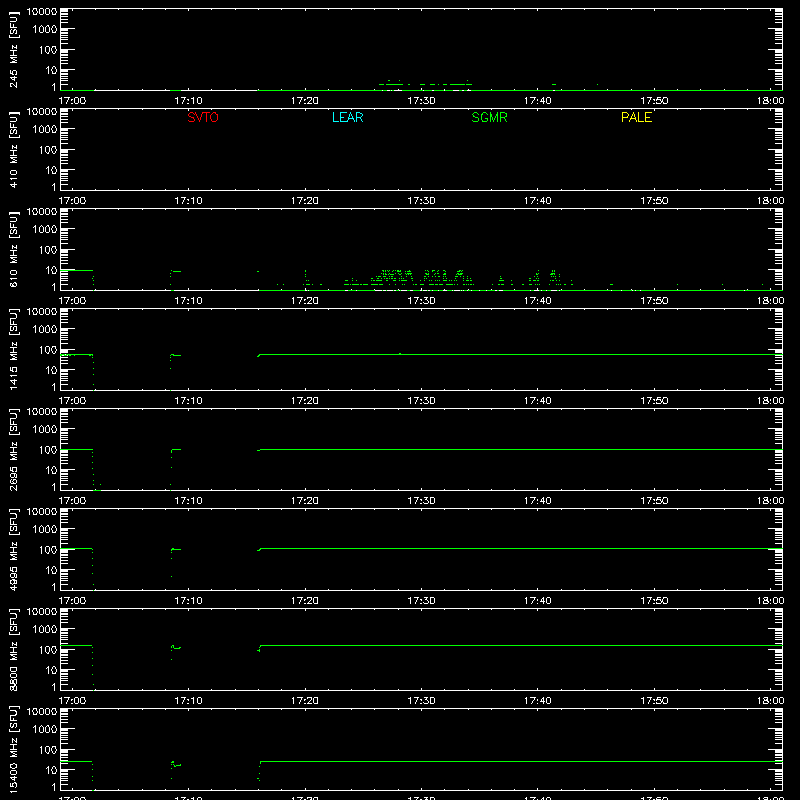Click 17:10 time label under 410 MHz plot
800x800 pixels.
[x=189, y=201]
